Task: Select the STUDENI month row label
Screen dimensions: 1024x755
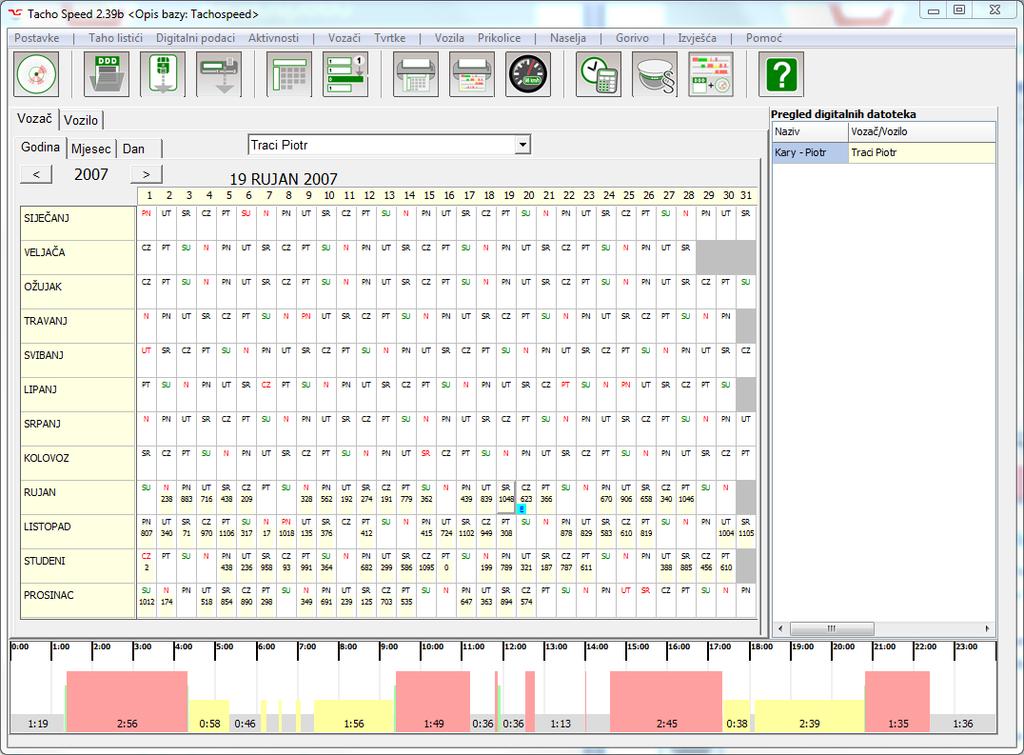Action: click(78, 566)
